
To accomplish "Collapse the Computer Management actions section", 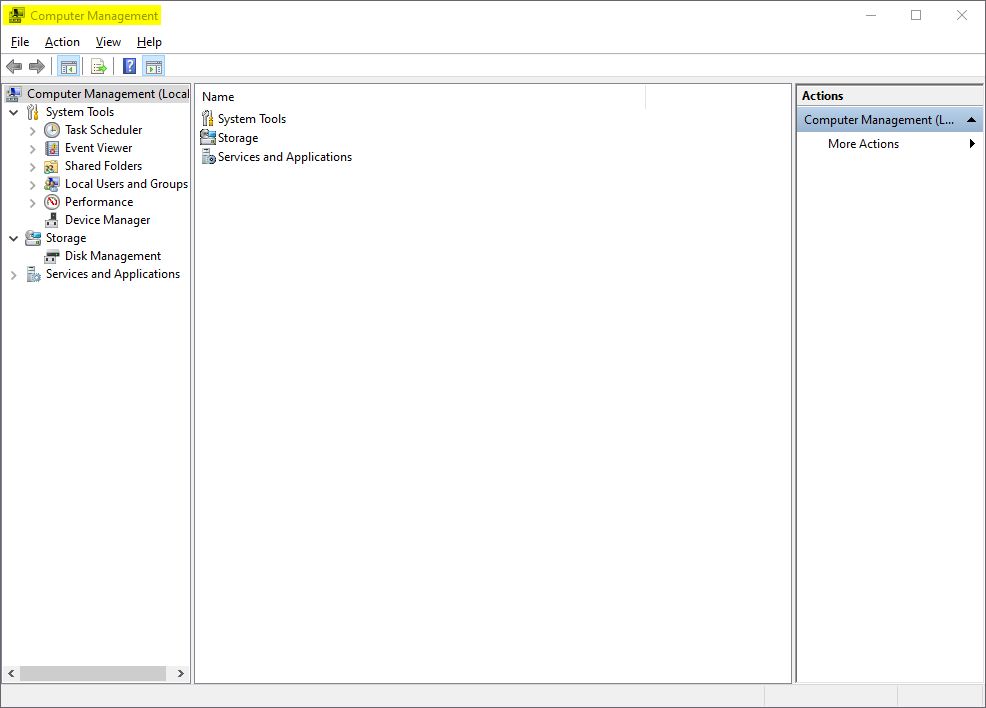I will [x=971, y=120].
